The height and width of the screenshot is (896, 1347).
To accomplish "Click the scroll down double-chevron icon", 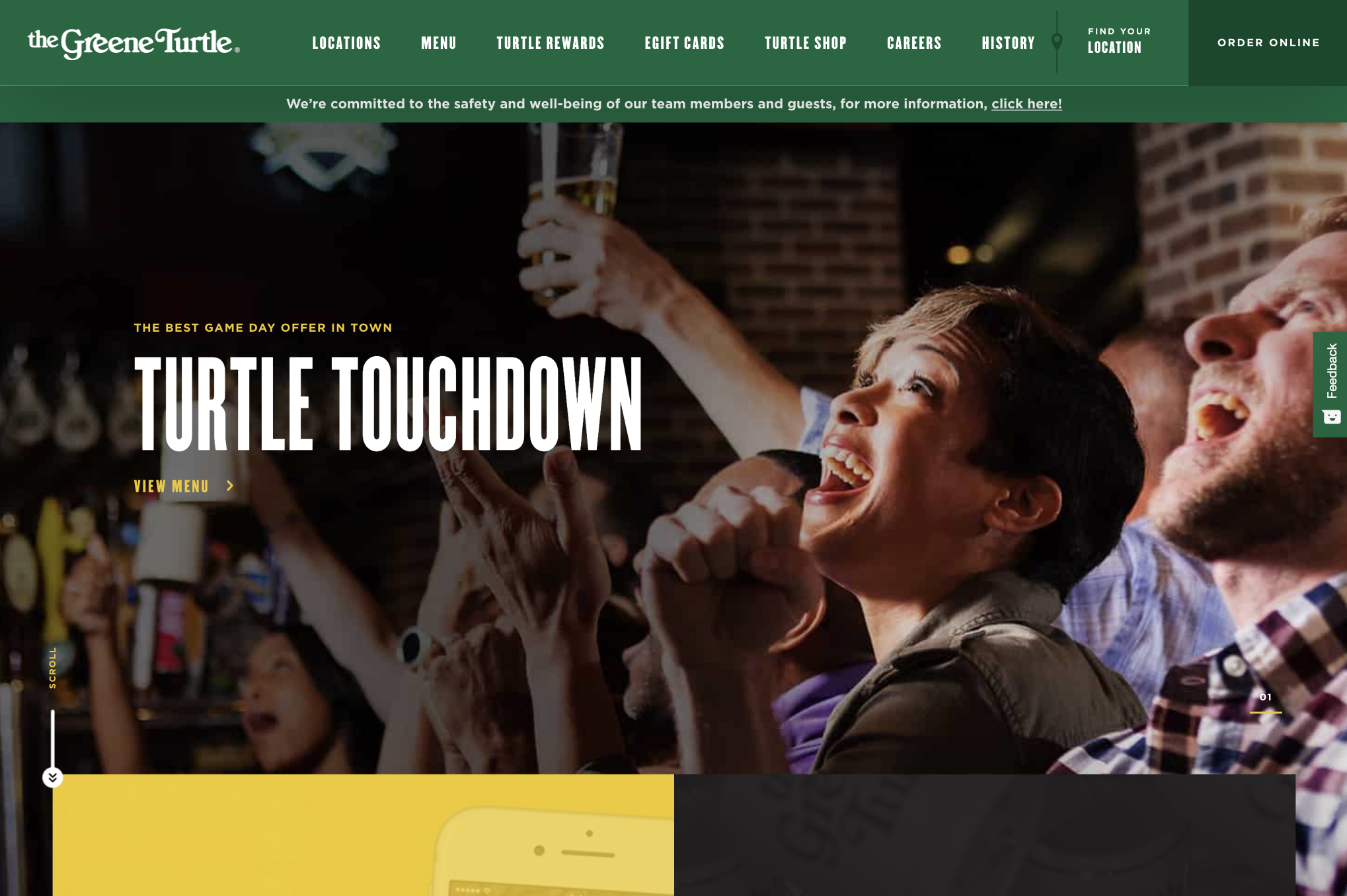I will (x=53, y=778).
